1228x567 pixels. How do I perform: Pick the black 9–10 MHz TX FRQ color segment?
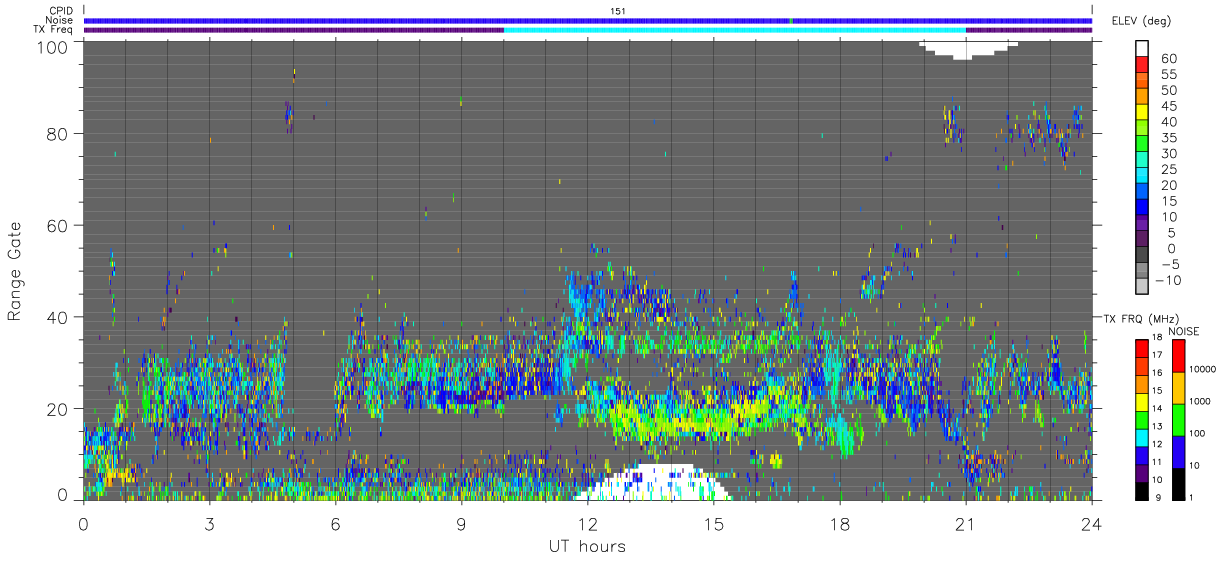pyautogui.click(x=1142, y=491)
